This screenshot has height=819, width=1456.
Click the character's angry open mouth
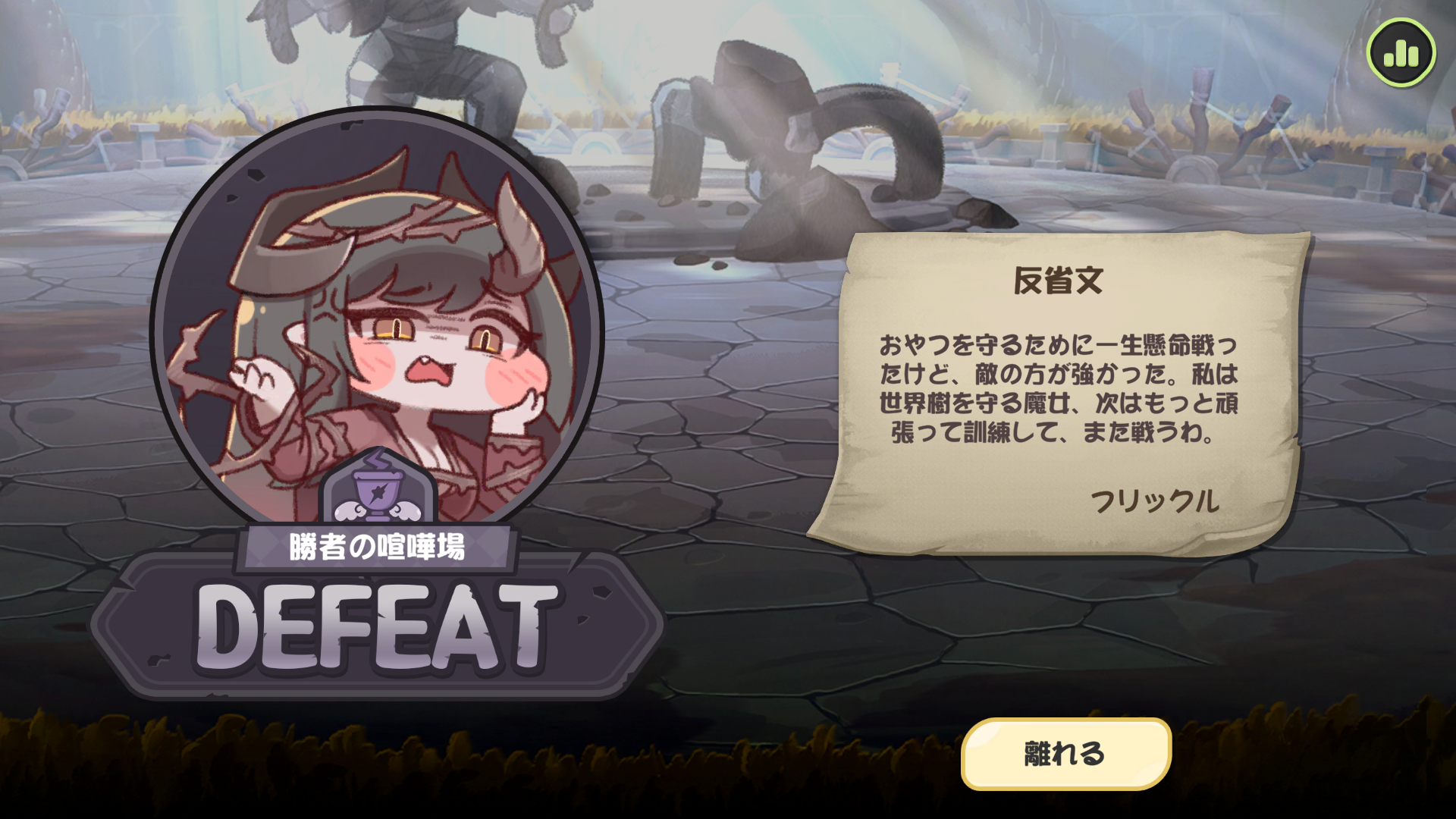click(429, 372)
